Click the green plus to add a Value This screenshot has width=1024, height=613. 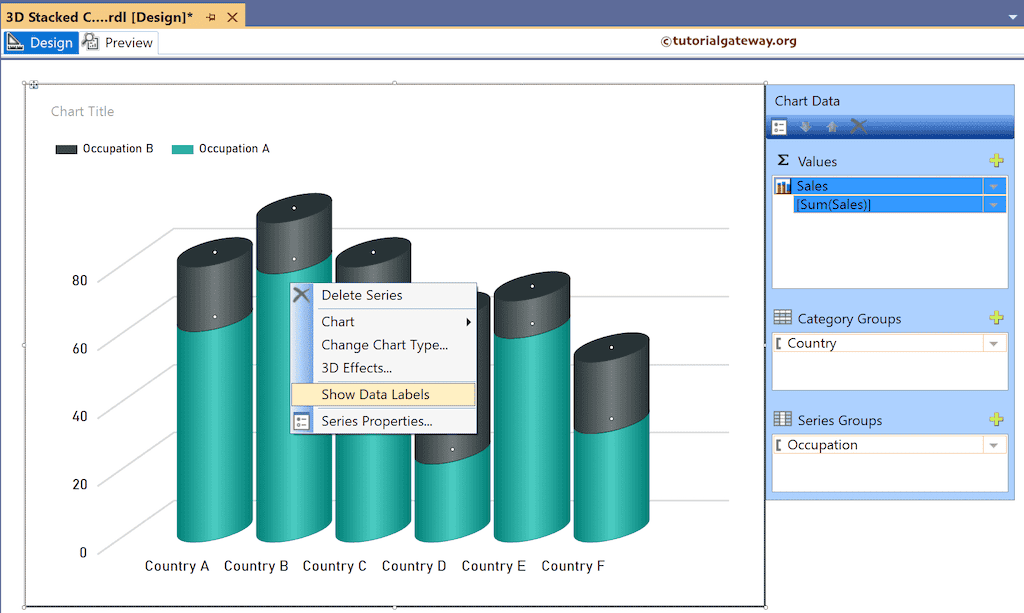click(x=996, y=160)
